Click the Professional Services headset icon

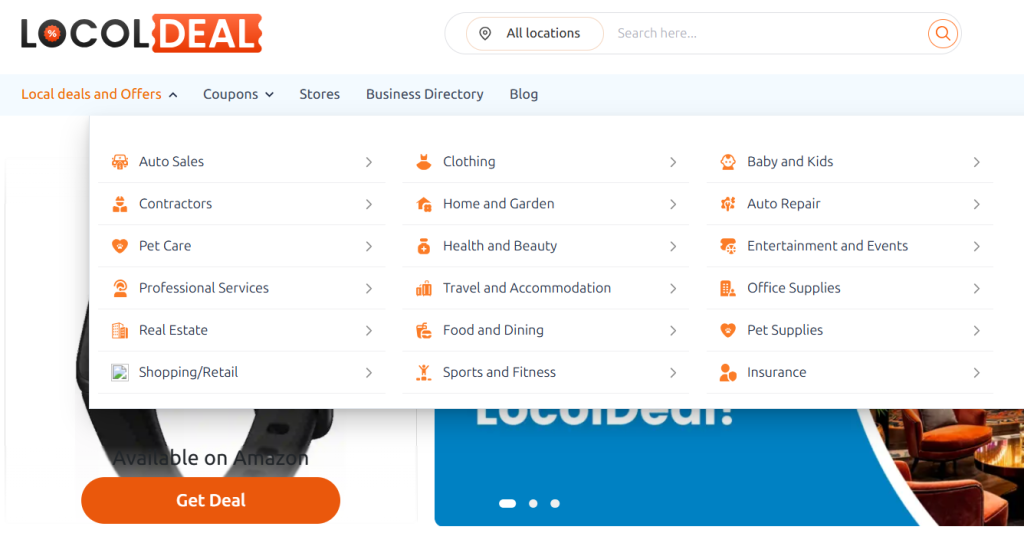point(120,288)
